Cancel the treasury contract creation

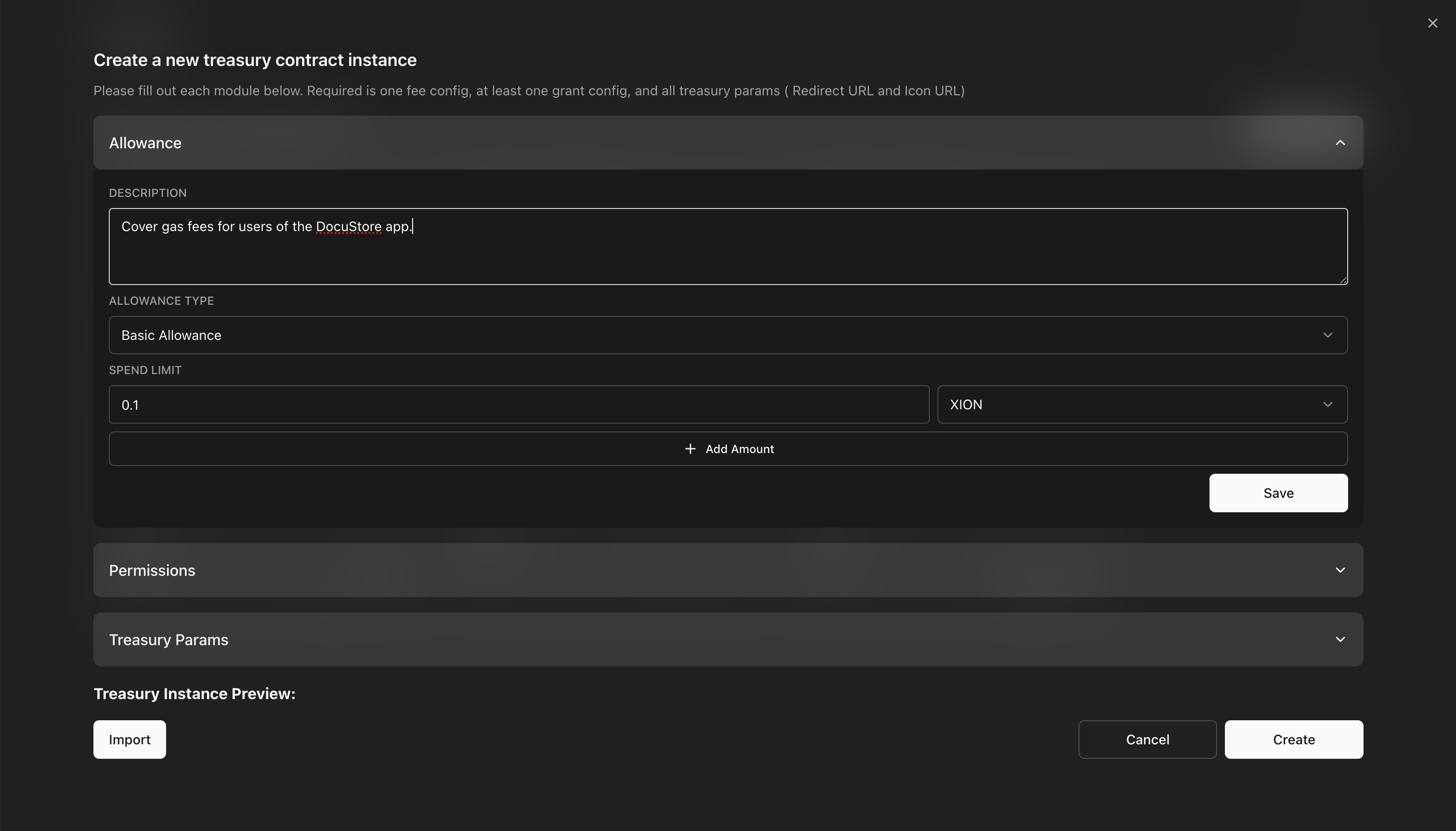click(x=1147, y=740)
